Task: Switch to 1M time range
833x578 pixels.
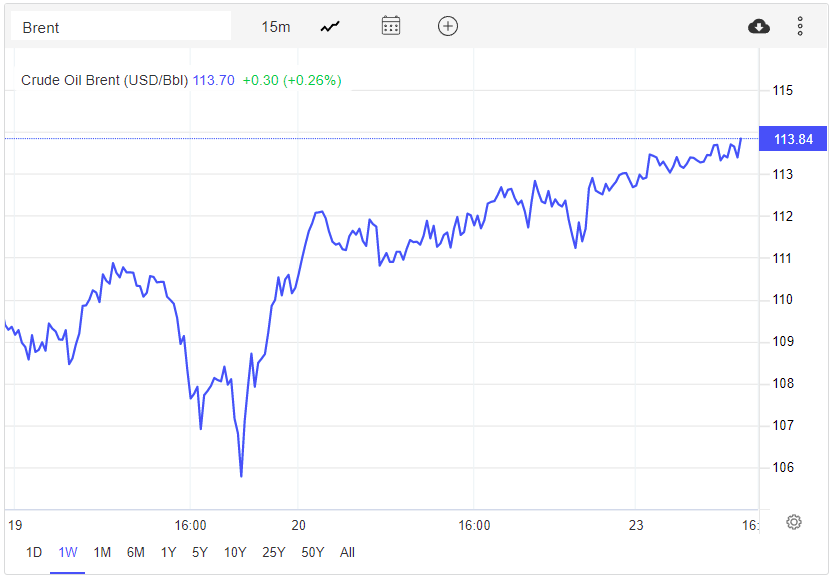Action: coord(102,552)
